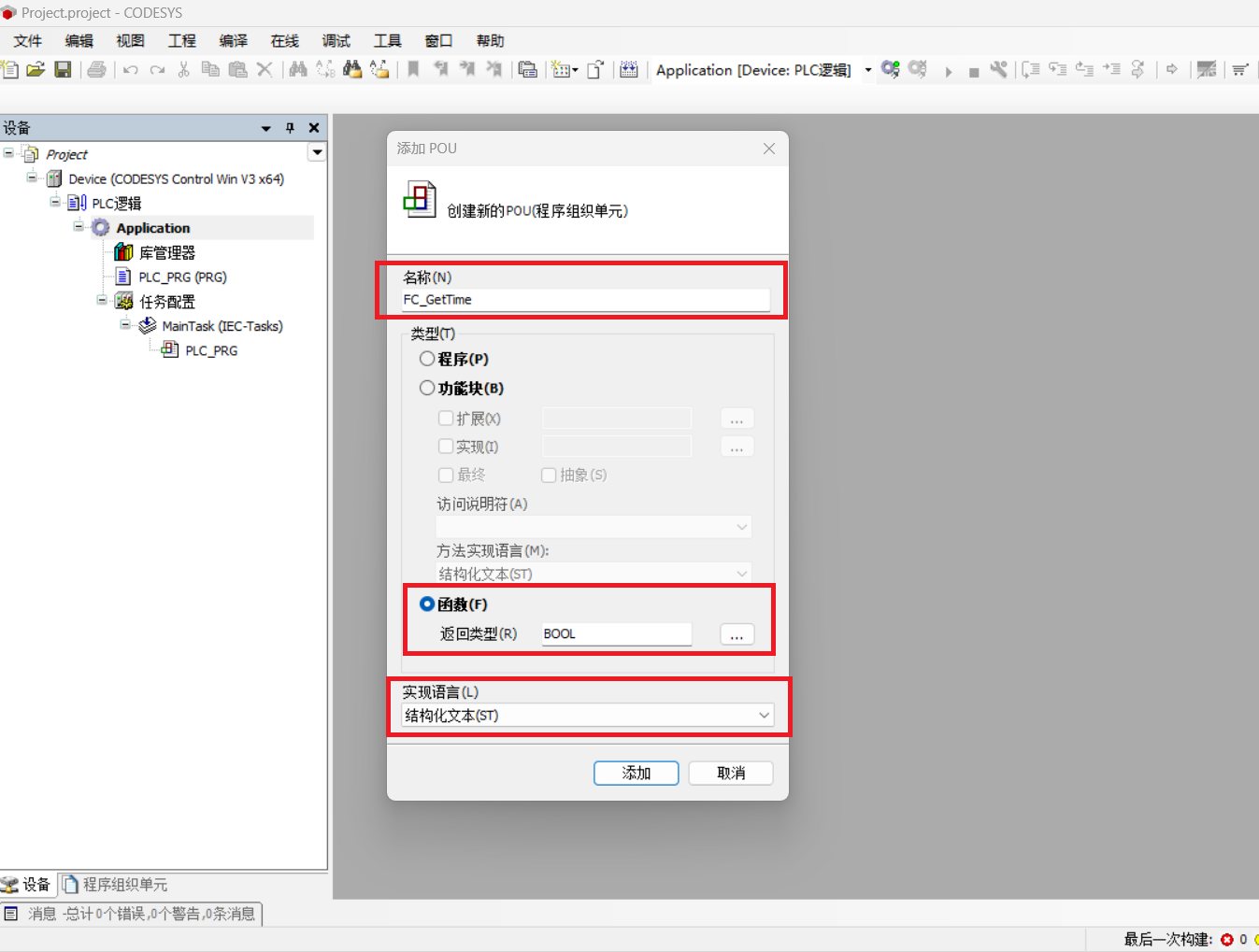Viewport: 1259px width, 952px height.
Task: Select 函数(F) radio button
Action: click(x=427, y=604)
